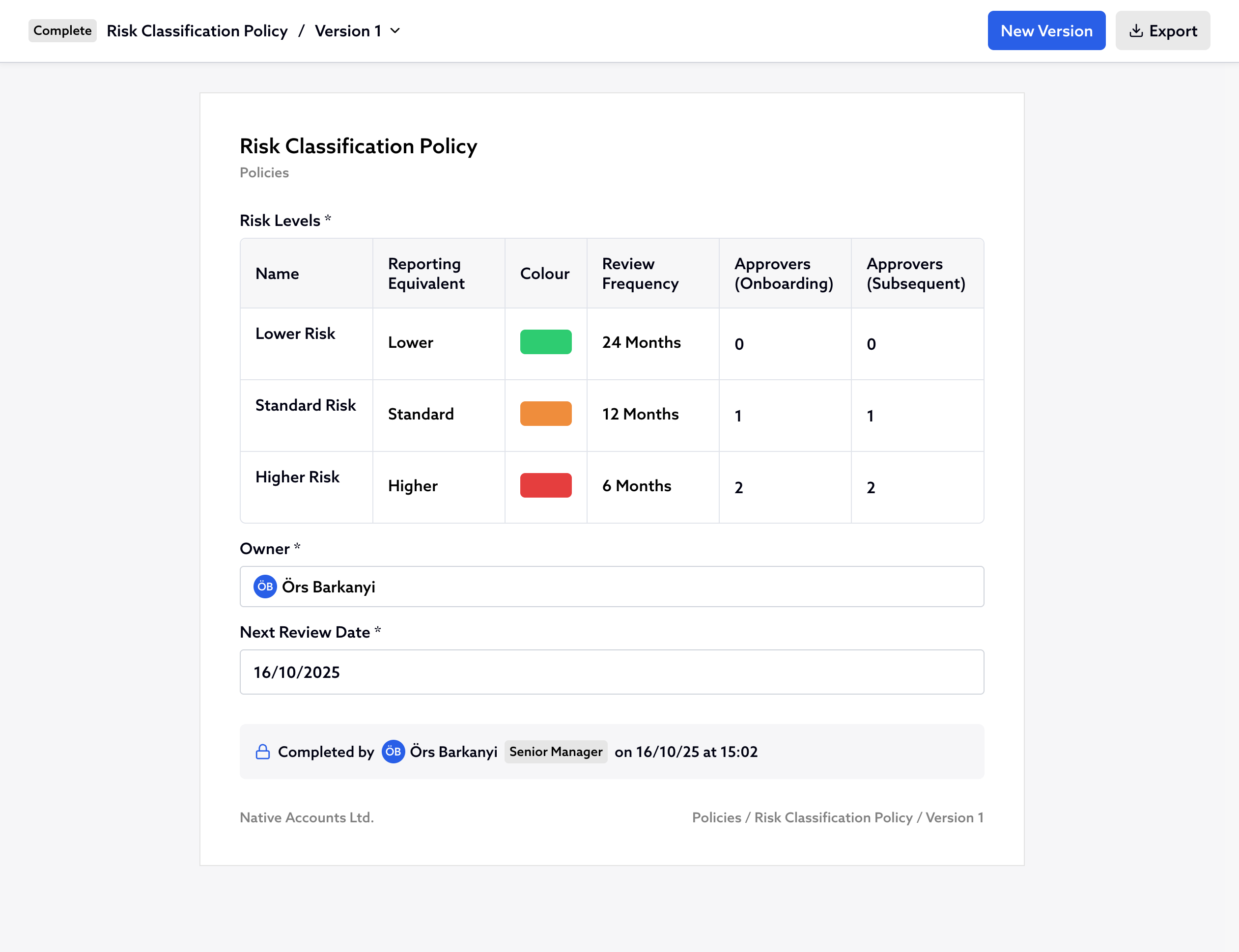The height and width of the screenshot is (952, 1239).
Task: Click the 24 Months review frequency cell
Action: click(641, 342)
